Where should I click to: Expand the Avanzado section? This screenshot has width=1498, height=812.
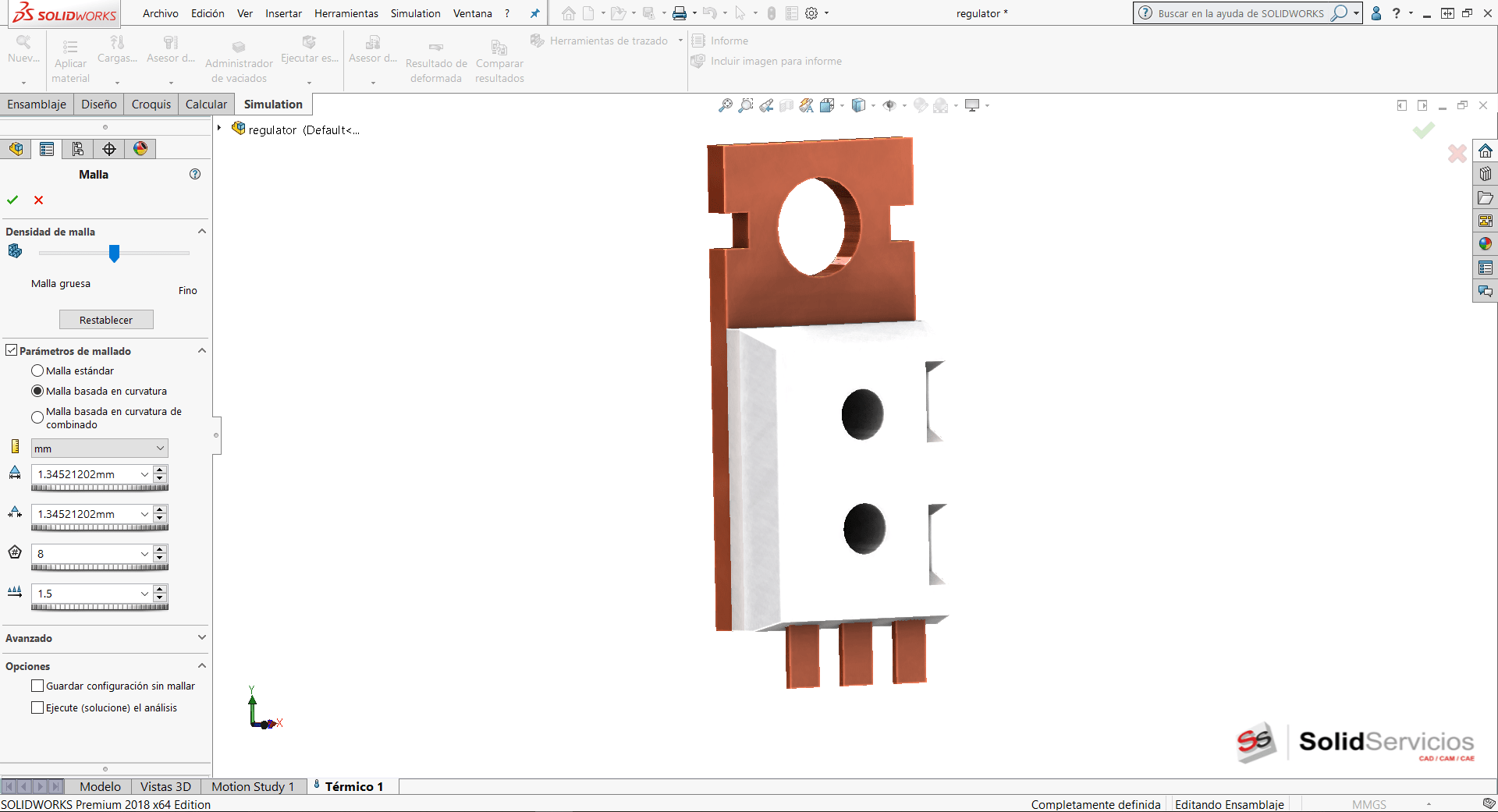(201, 638)
